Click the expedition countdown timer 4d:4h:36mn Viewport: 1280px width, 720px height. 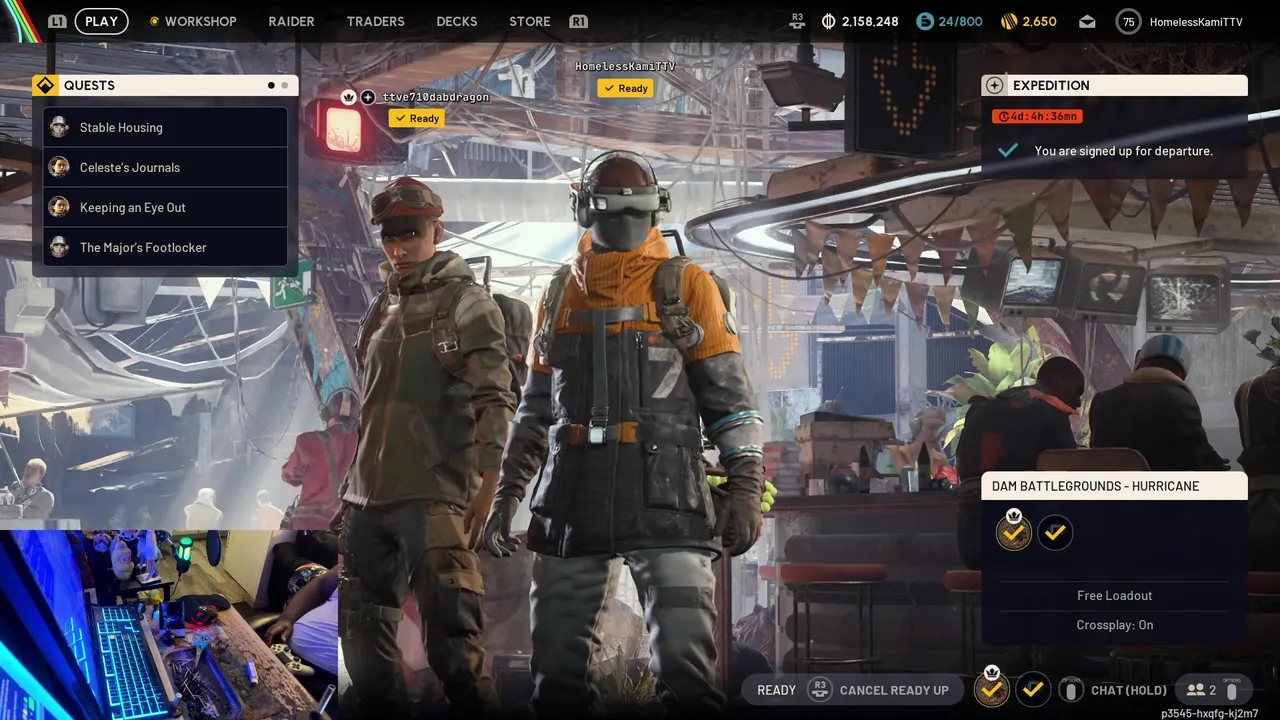(x=1037, y=116)
